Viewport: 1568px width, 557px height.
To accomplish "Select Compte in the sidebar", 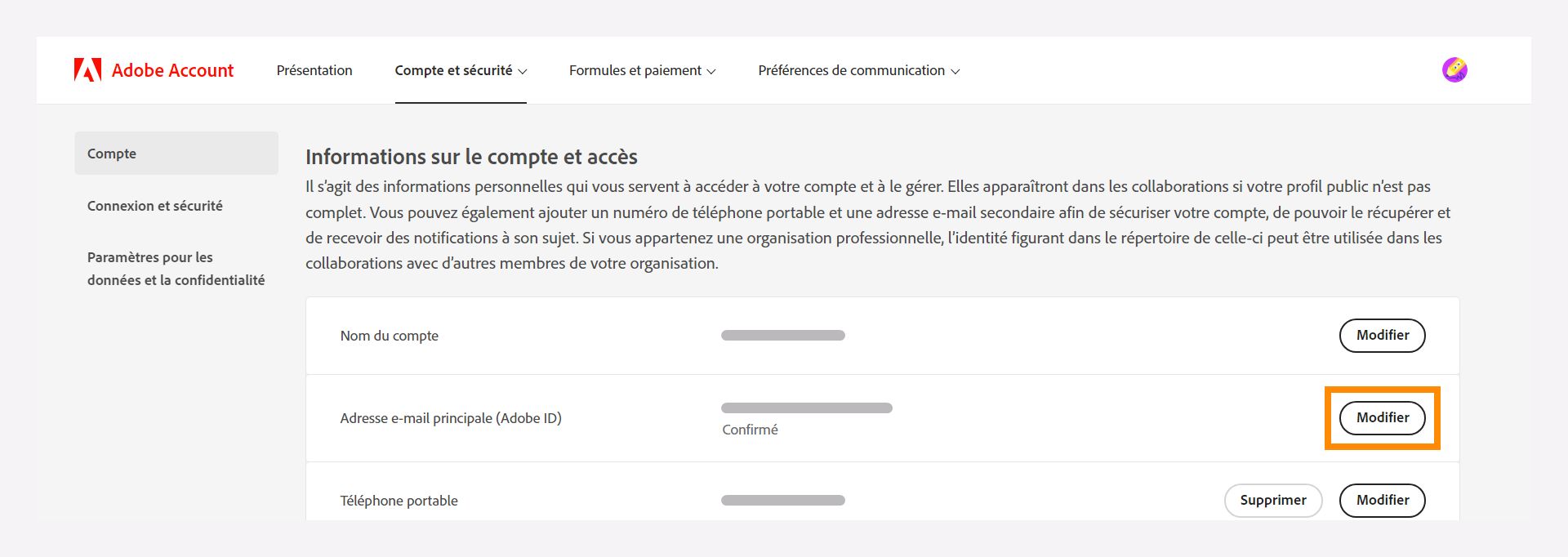I will coord(112,153).
